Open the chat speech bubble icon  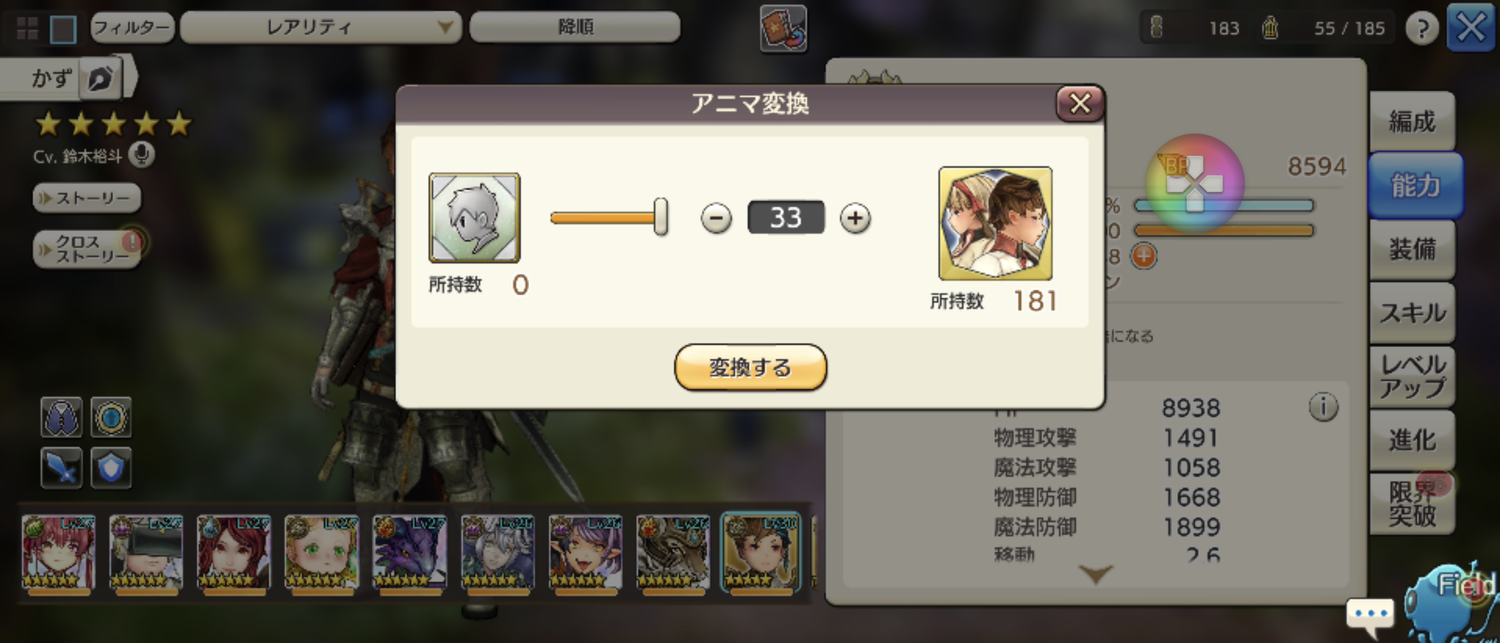(1370, 612)
